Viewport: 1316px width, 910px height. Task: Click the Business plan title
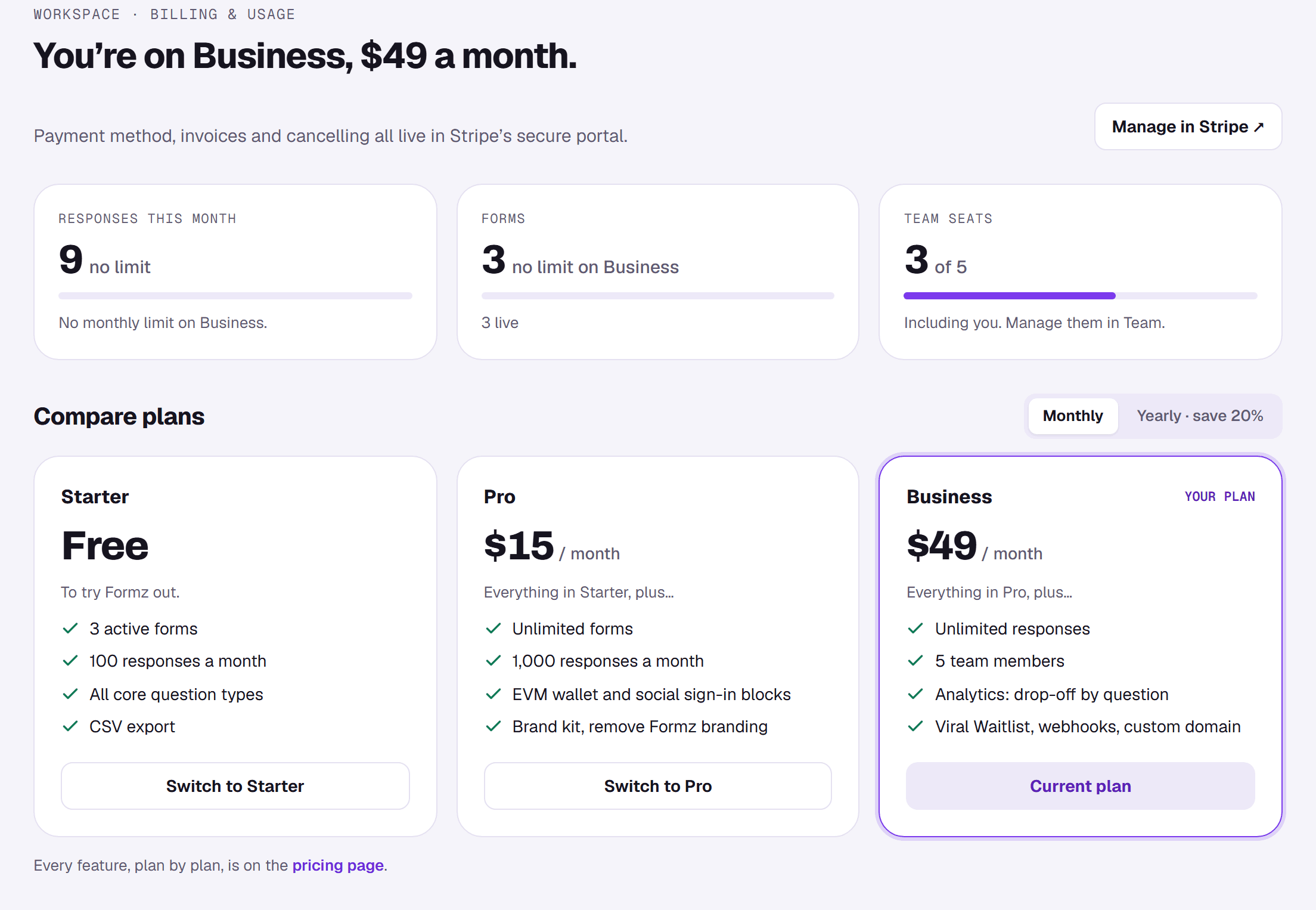949,497
